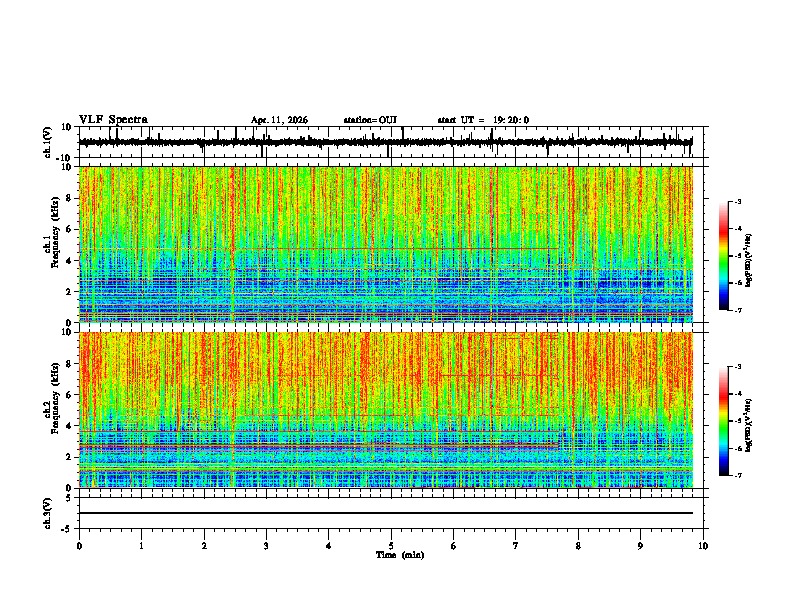Screen dimensions: 792x612
Task: Click the flat ch.3 voltage trace line
Action: (x=386, y=513)
